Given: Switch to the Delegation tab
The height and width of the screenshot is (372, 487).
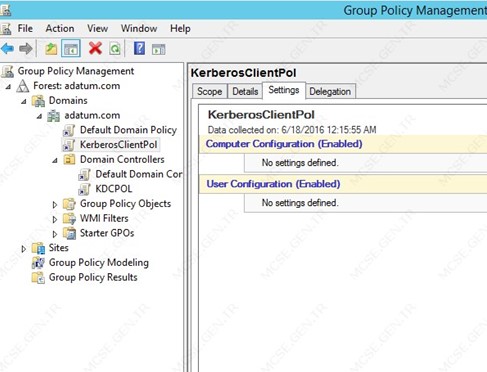Looking at the screenshot, I should pyautogui.click(x=330, y=91).
